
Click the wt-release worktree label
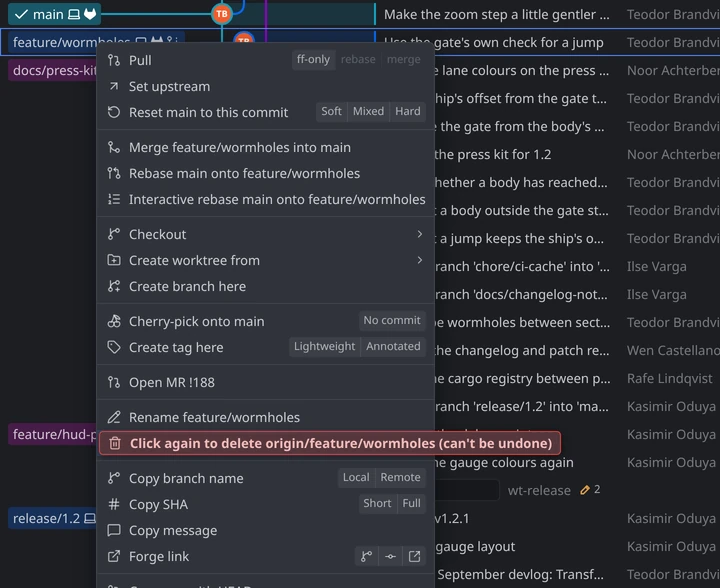click(539, 490)
